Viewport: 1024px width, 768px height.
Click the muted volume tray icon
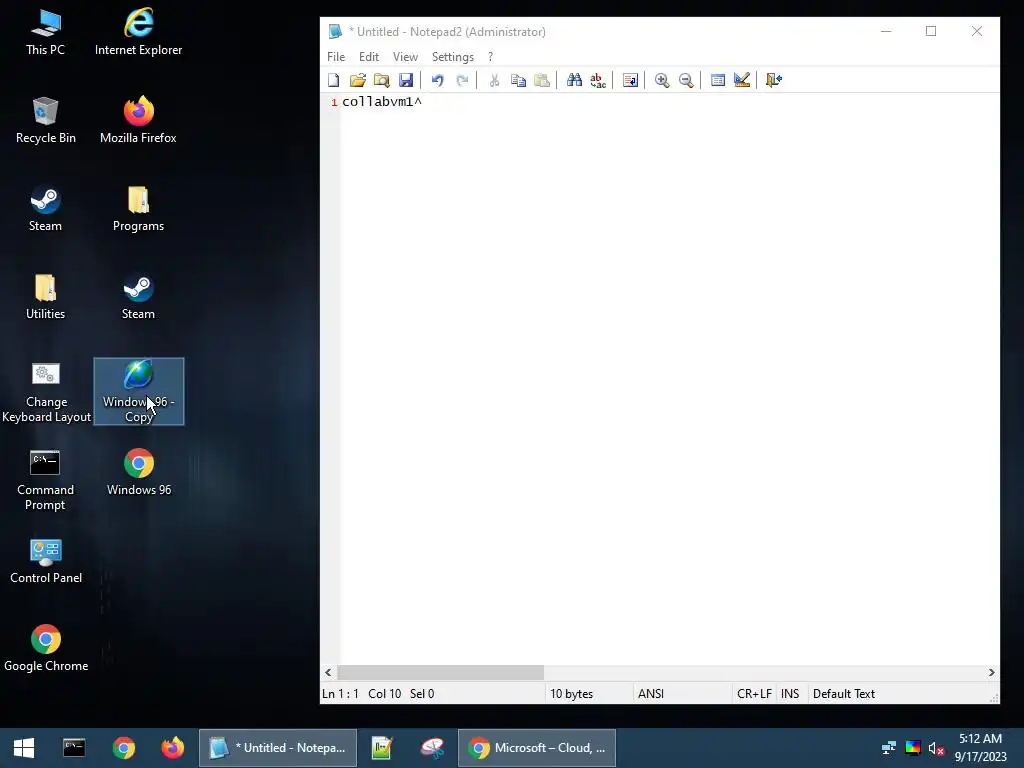tap(936, 748)
